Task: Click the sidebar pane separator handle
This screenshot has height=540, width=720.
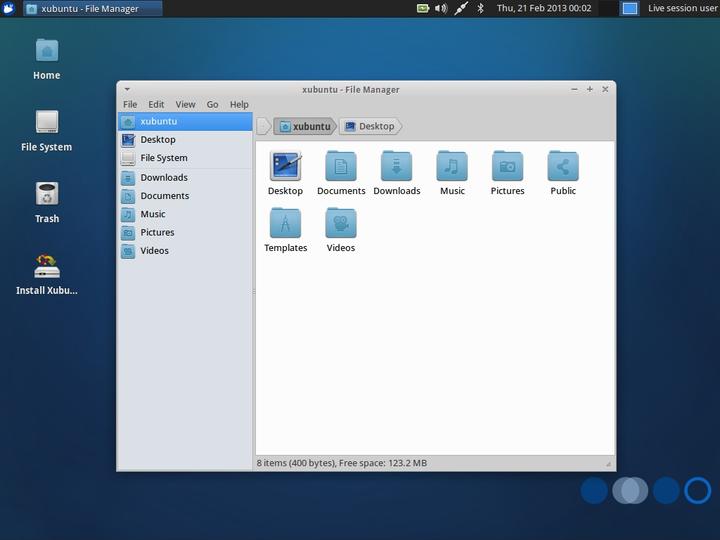Action: (254, 292)
